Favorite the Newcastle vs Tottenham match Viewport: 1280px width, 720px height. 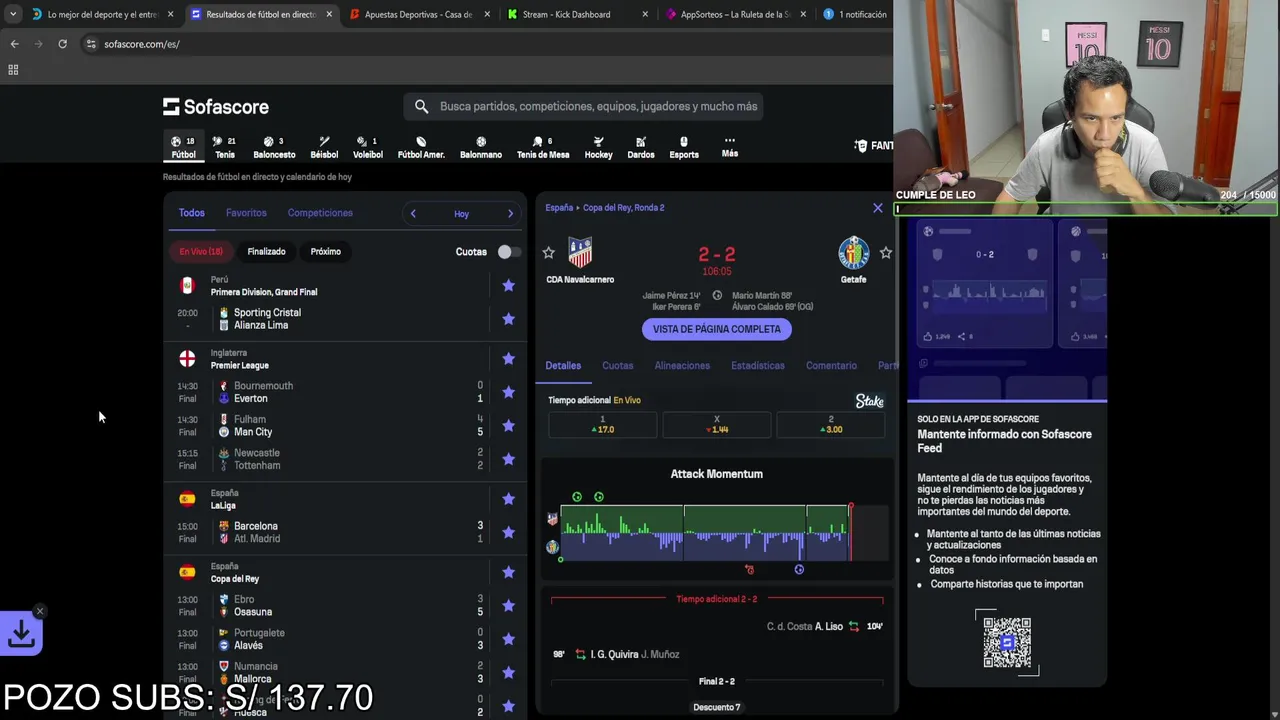[508, 459]
